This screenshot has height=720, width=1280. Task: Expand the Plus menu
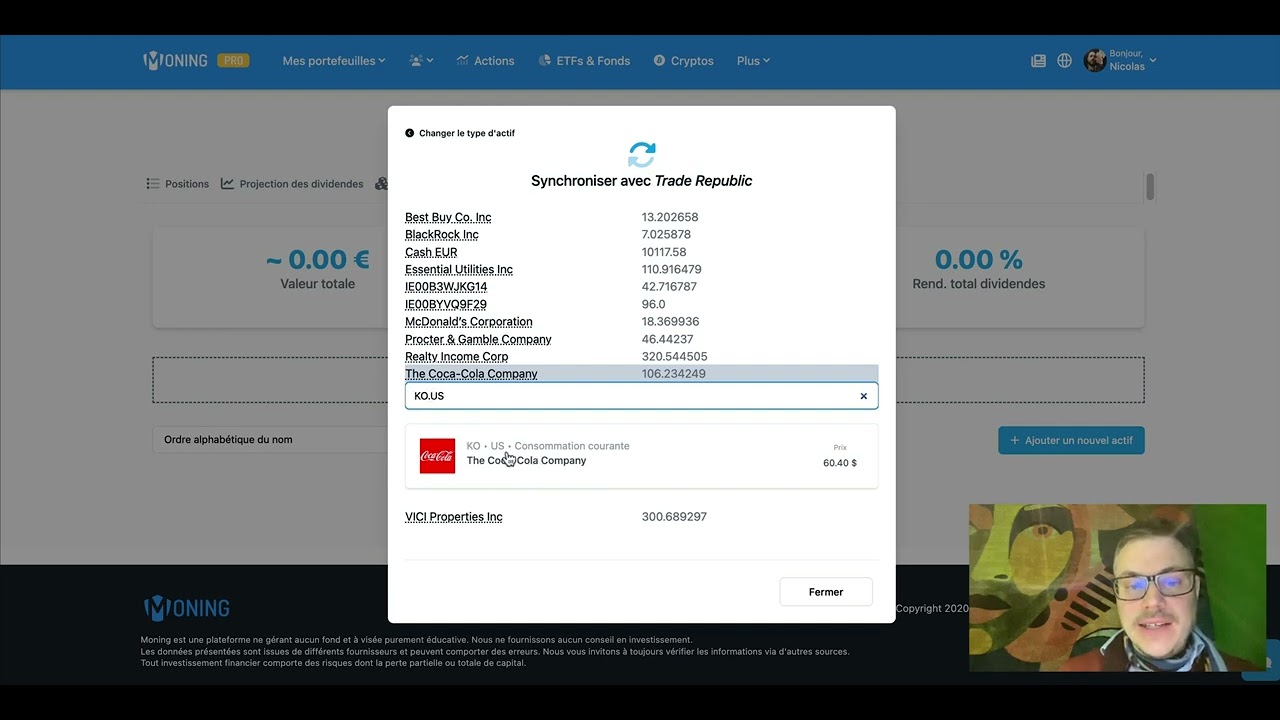(753, 61)
